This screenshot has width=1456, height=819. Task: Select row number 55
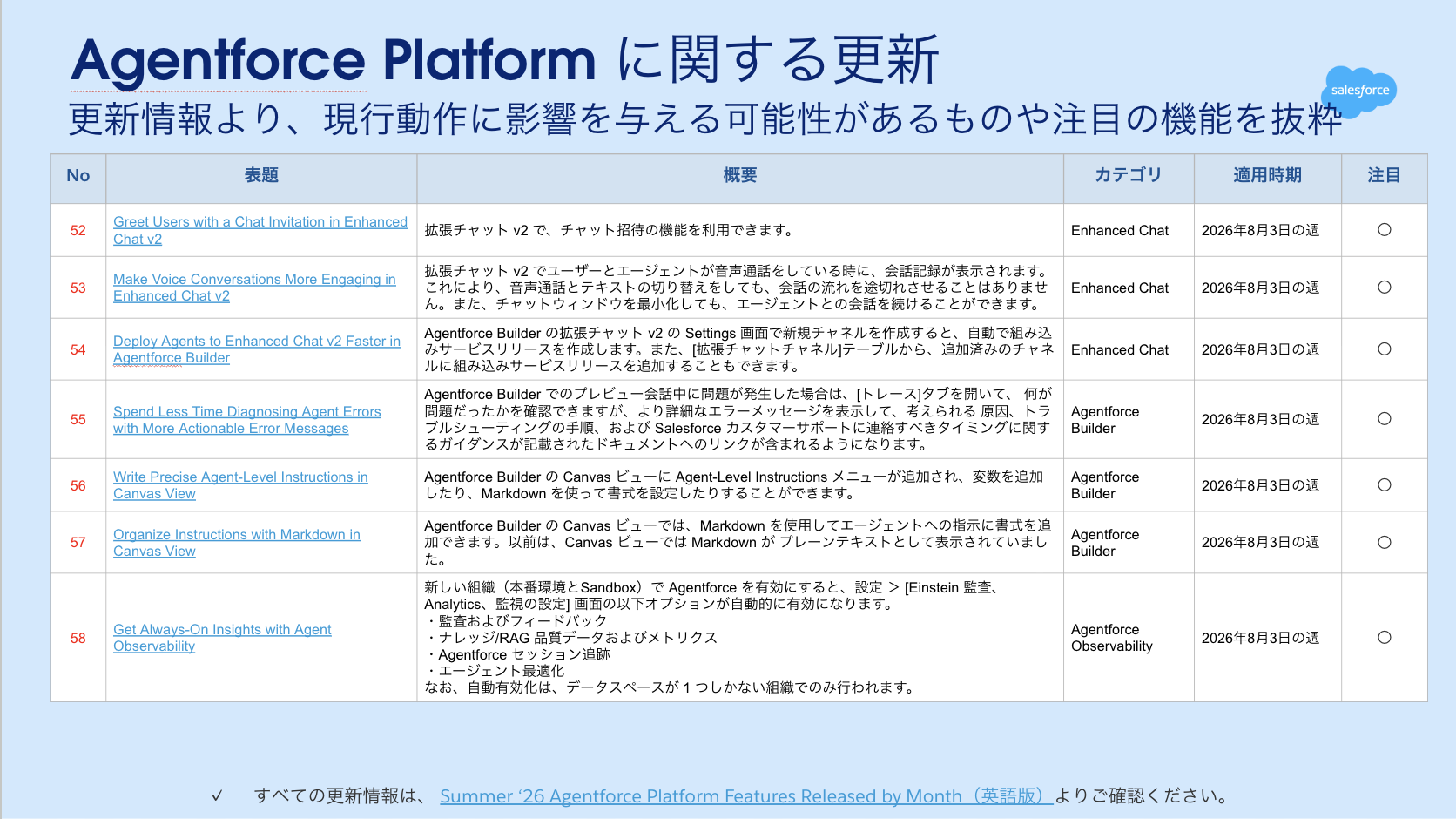click(x=78, y=419)
